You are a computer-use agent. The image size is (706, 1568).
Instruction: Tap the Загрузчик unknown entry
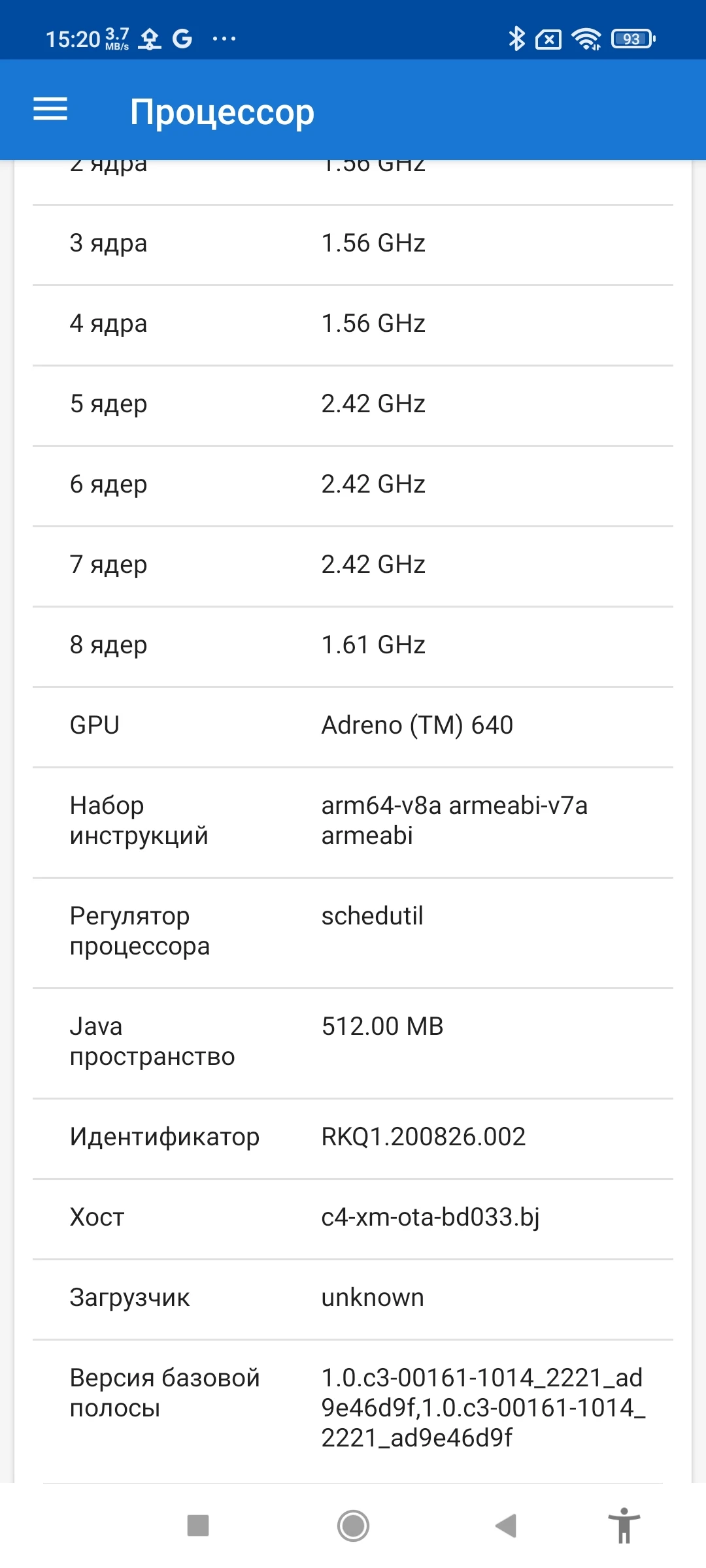pos(353,1298)
